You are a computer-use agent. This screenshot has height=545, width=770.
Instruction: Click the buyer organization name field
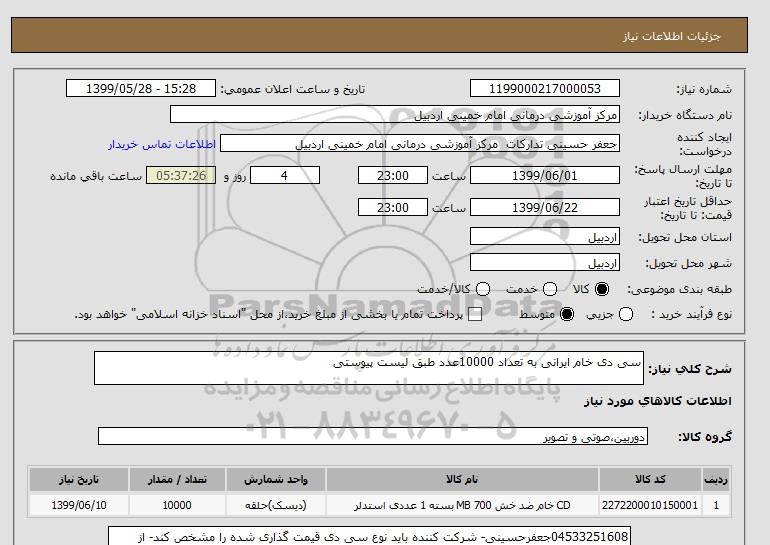(395, 114)
